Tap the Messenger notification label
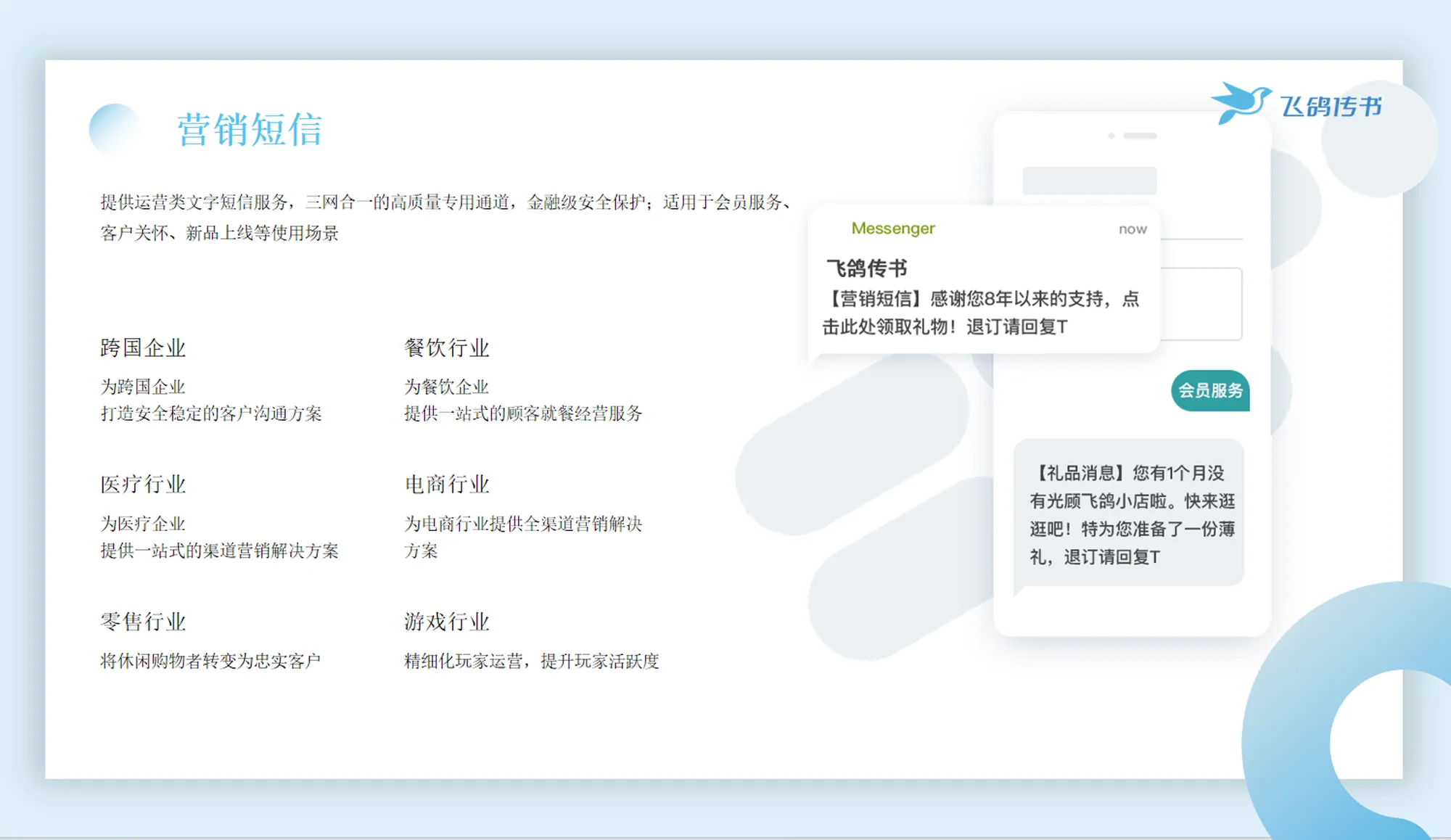Screen dimensions: 1451x840 (893, 228)
